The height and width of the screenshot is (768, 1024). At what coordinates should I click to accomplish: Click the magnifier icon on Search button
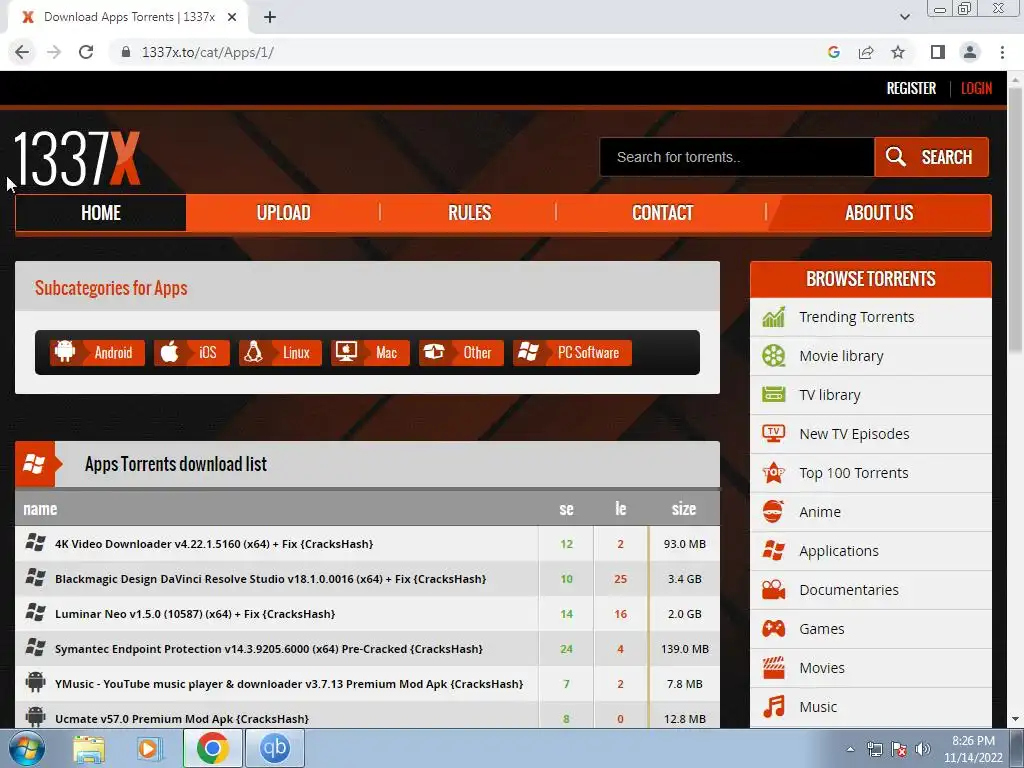895,156
